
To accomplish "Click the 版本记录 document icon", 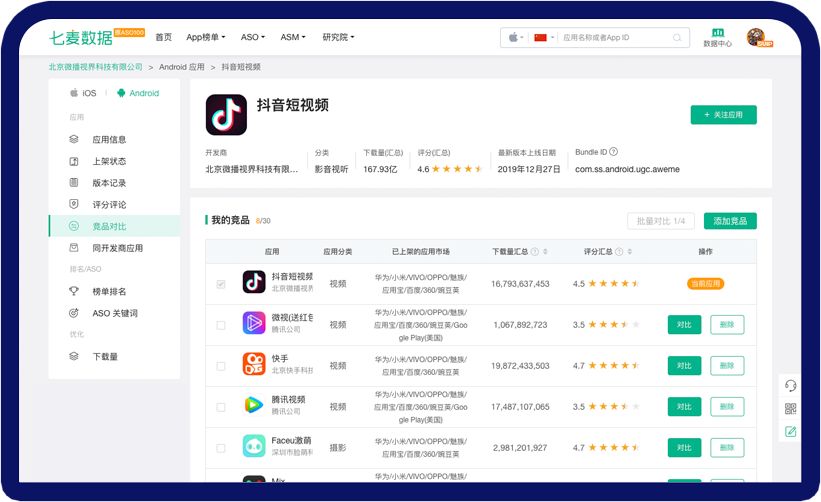I will pyautogui.click(x=74, y=183).
